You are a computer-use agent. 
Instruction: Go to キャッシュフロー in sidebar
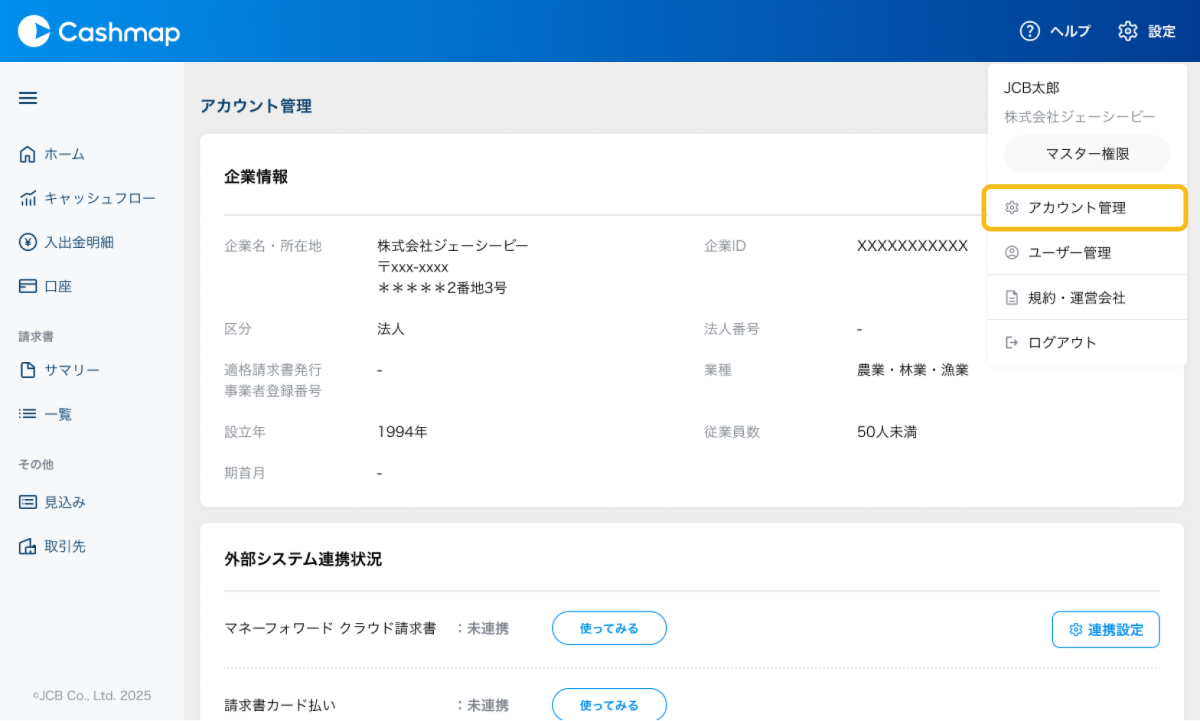click(98, 198)
